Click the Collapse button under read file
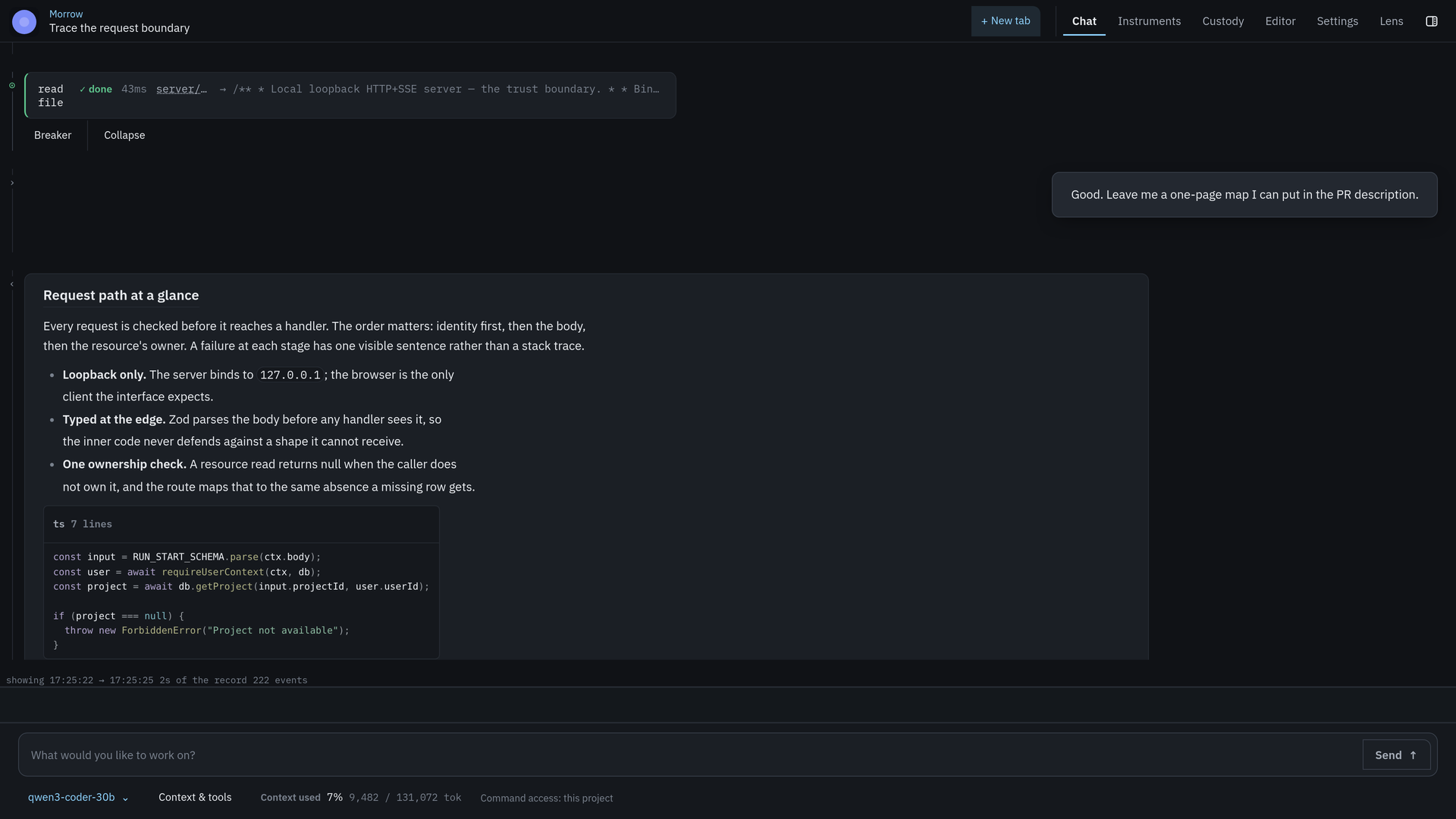Screen dimensions: 1456x819 [124, 135]
